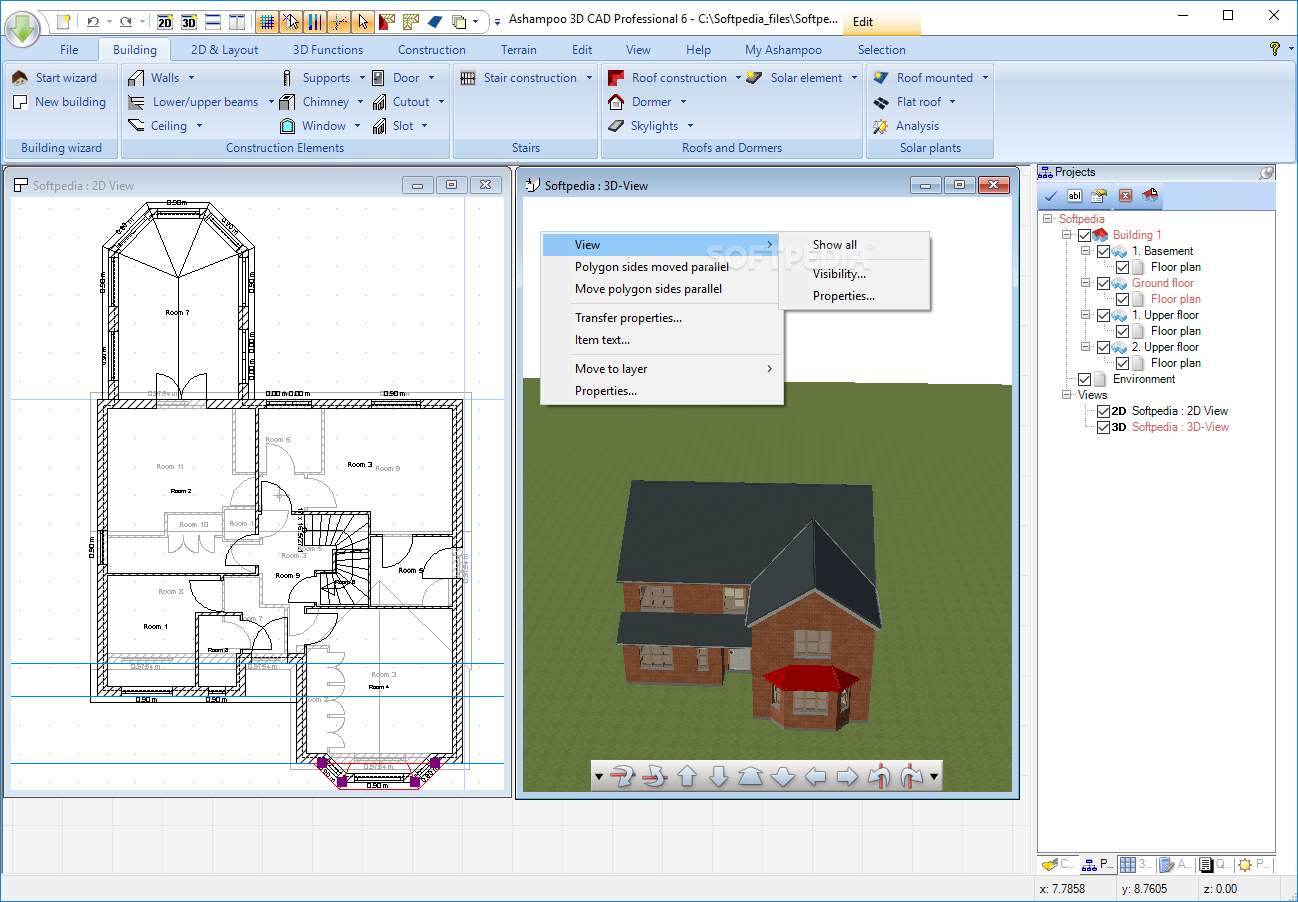Toggle the 2. Upper floor checkbox

point(1103,347)
